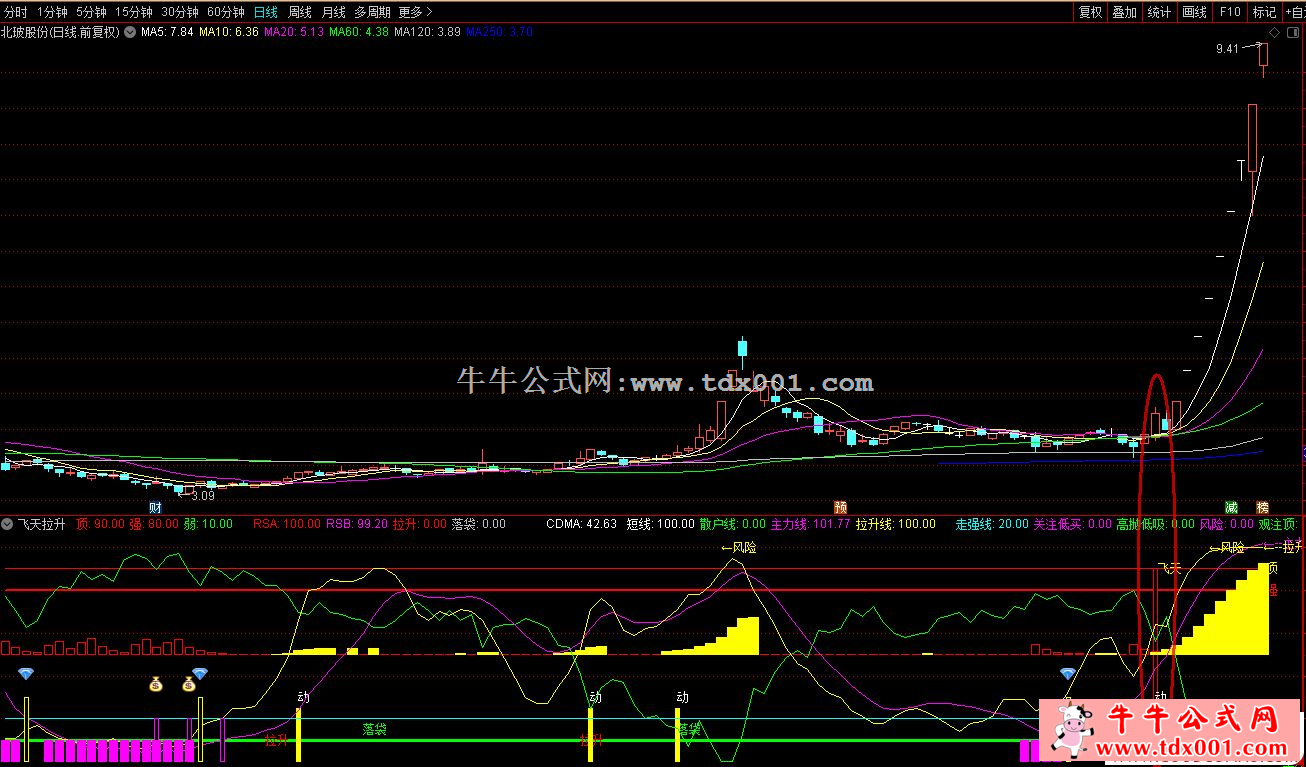Click the 北玻股份(日线 前复权) title
The width and height of the screenshot is (1306, 767).
[61, 32]
